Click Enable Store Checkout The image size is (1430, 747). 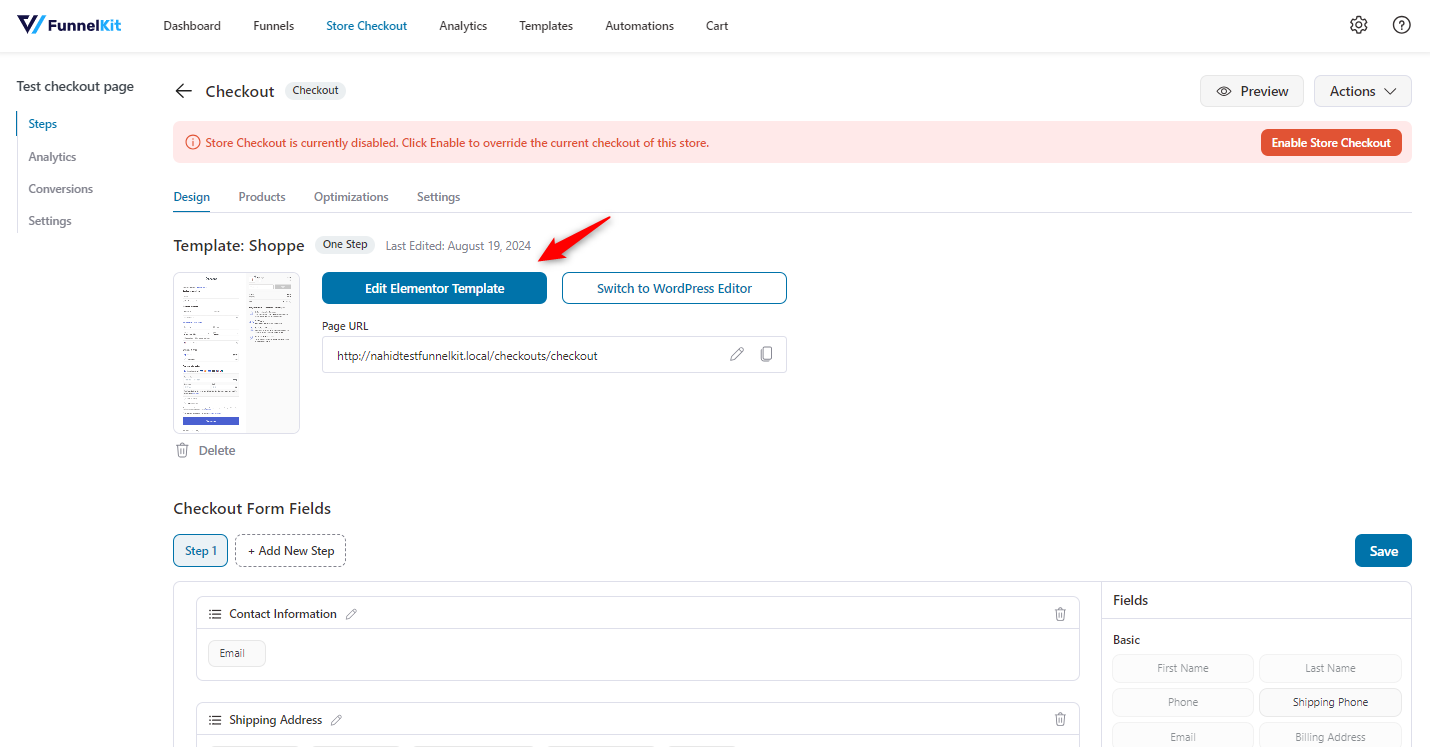[x=1331, y=143]
